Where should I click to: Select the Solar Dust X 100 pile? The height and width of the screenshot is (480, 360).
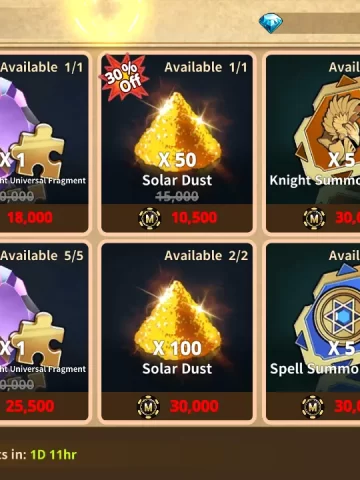click(x=177, y=320)
